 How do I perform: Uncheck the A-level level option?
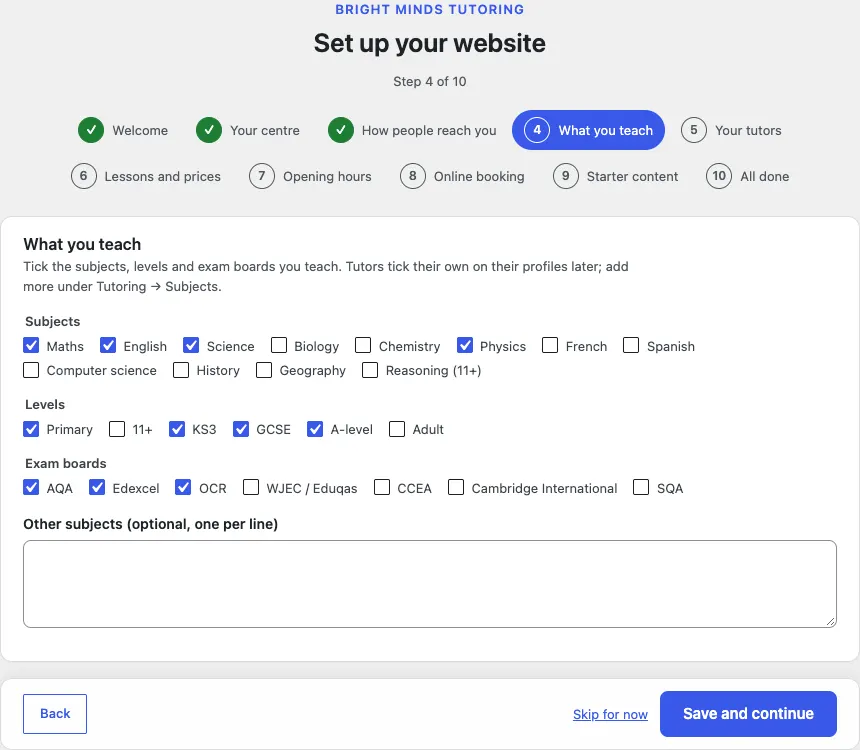[x=315, y=428]
